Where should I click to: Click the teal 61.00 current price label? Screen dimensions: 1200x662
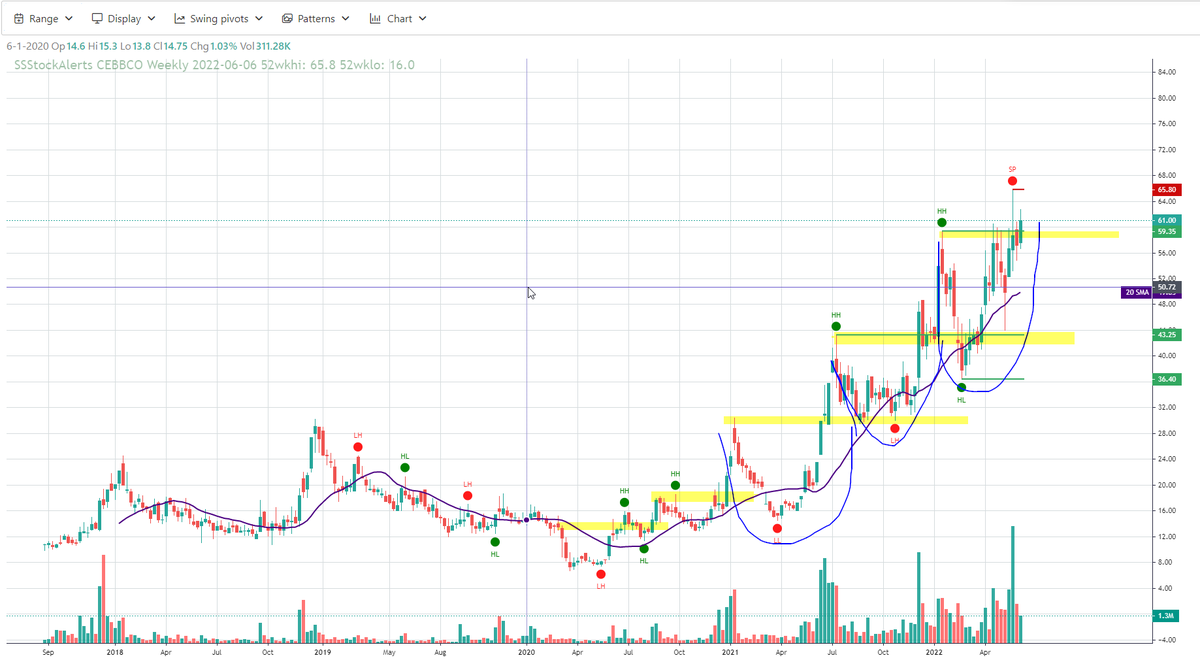click(1166, 220)
